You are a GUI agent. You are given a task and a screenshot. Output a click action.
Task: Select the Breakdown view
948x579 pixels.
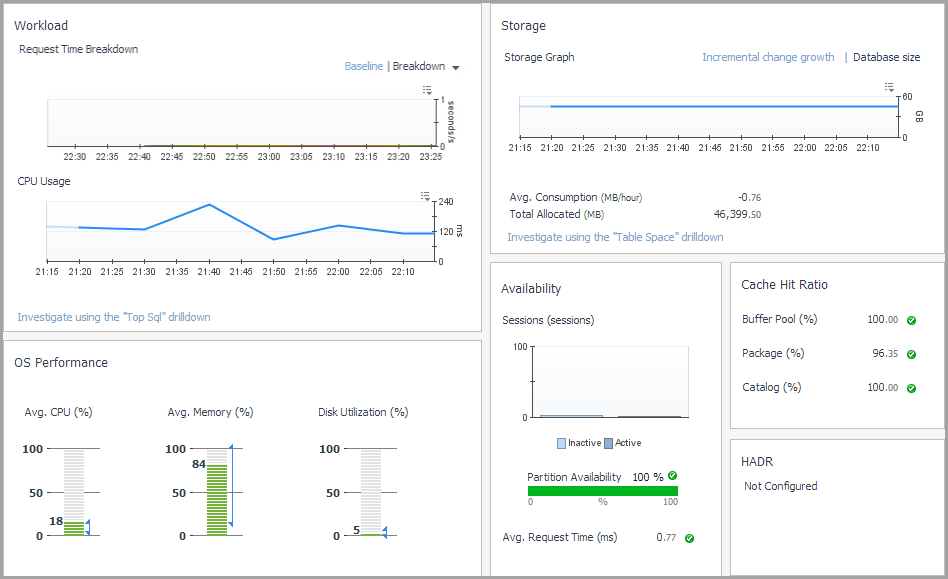418,66
